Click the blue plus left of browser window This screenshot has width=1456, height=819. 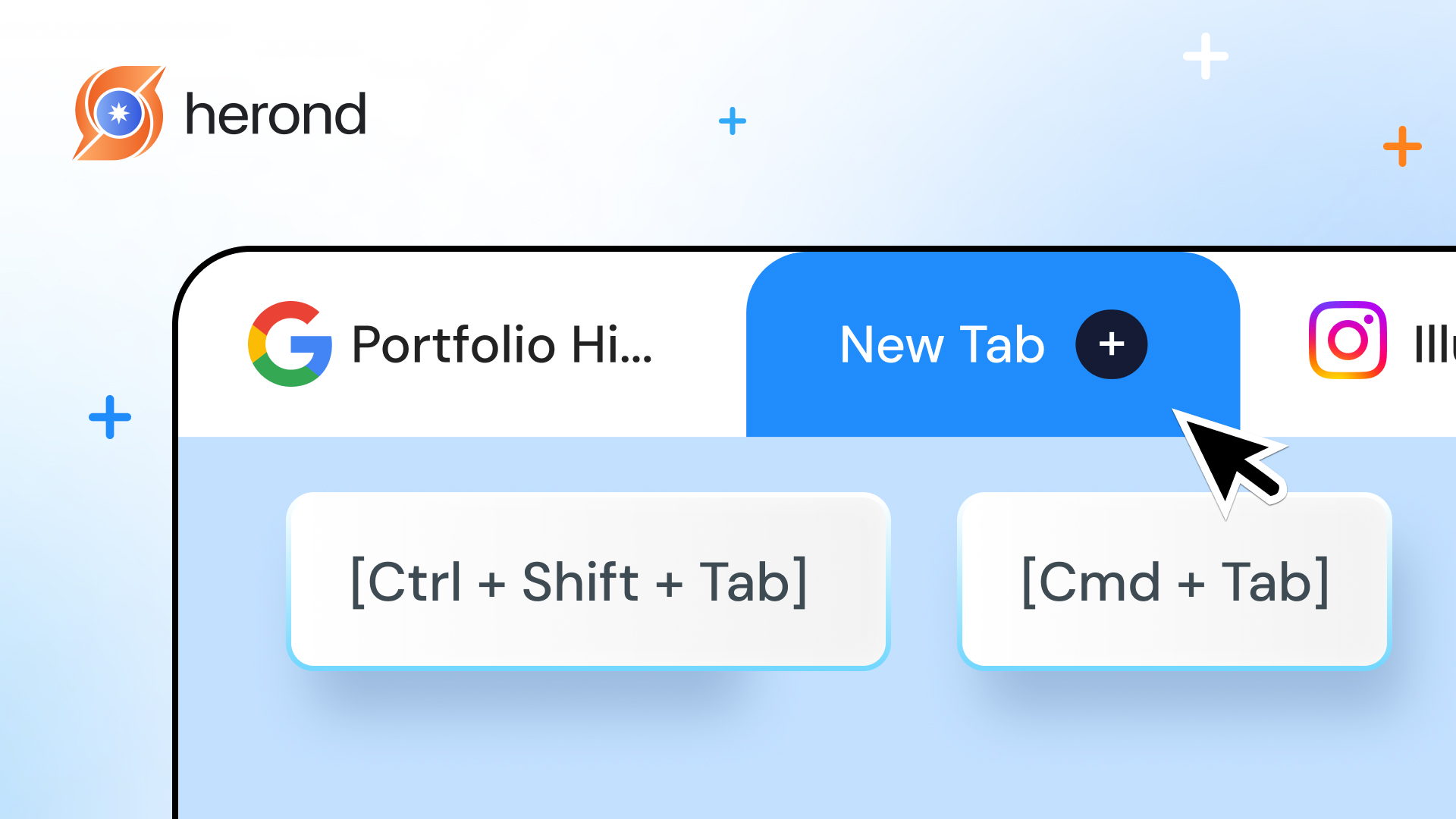click(110, 417)
